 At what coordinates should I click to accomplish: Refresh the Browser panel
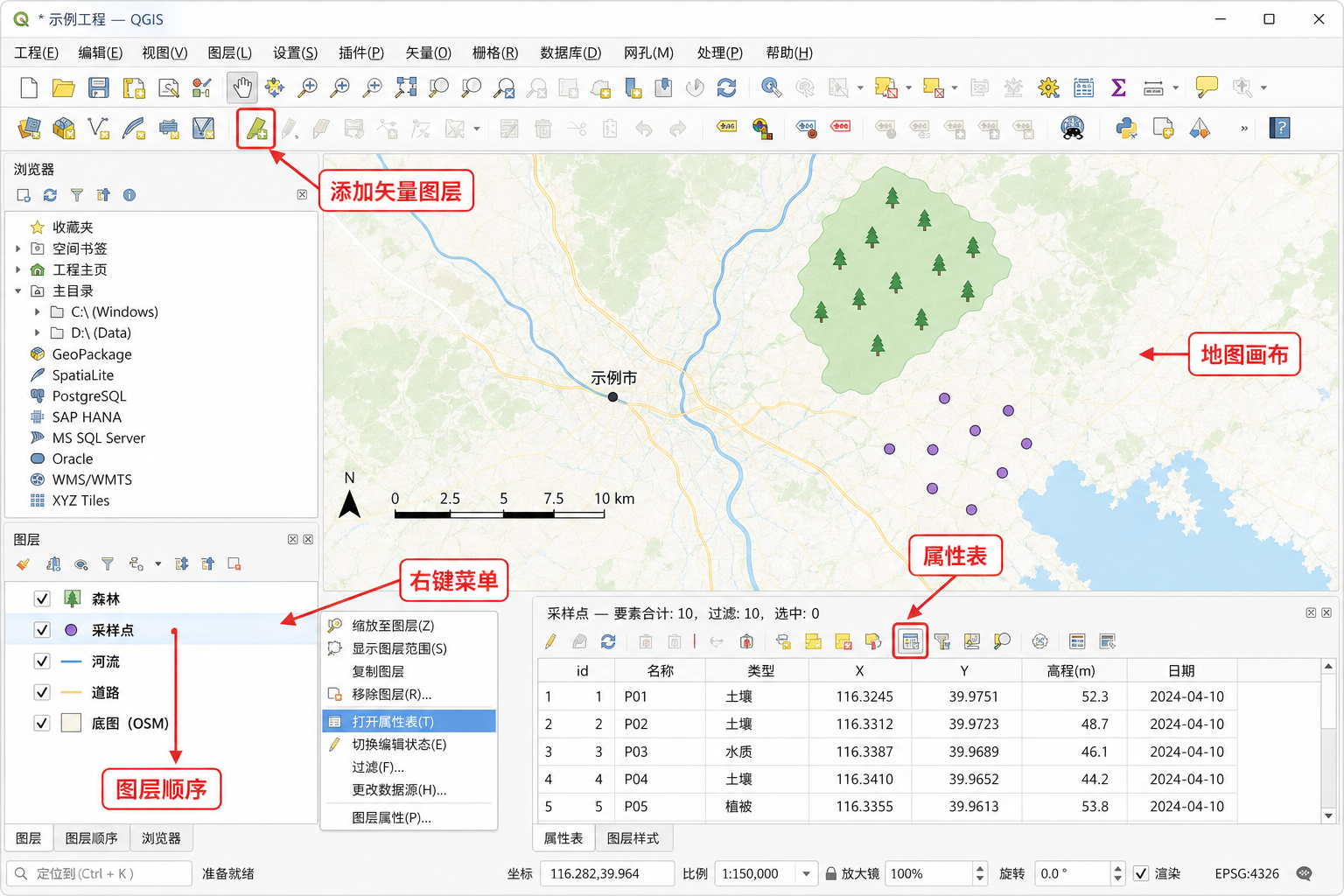[x=50, y=195]
